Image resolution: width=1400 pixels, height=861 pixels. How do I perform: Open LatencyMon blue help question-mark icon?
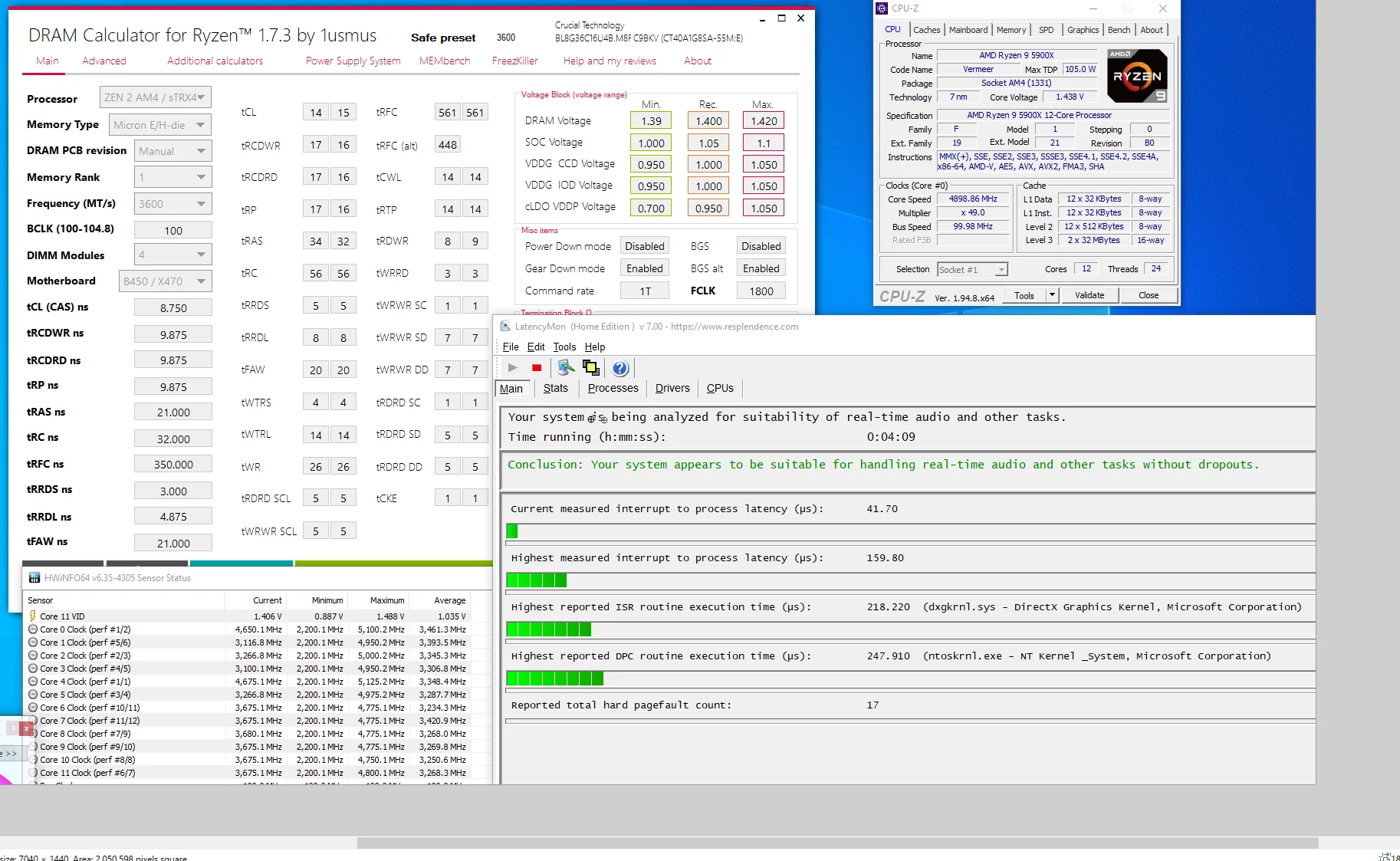(620, 368)
